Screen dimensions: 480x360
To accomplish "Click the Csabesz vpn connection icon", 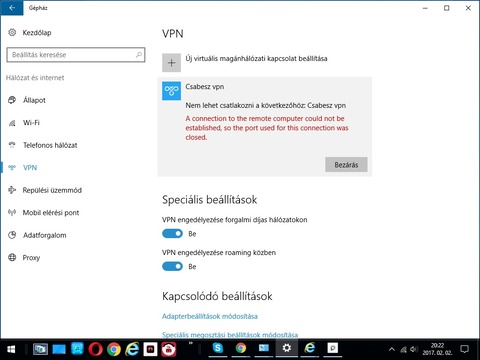I will point(171,91).
